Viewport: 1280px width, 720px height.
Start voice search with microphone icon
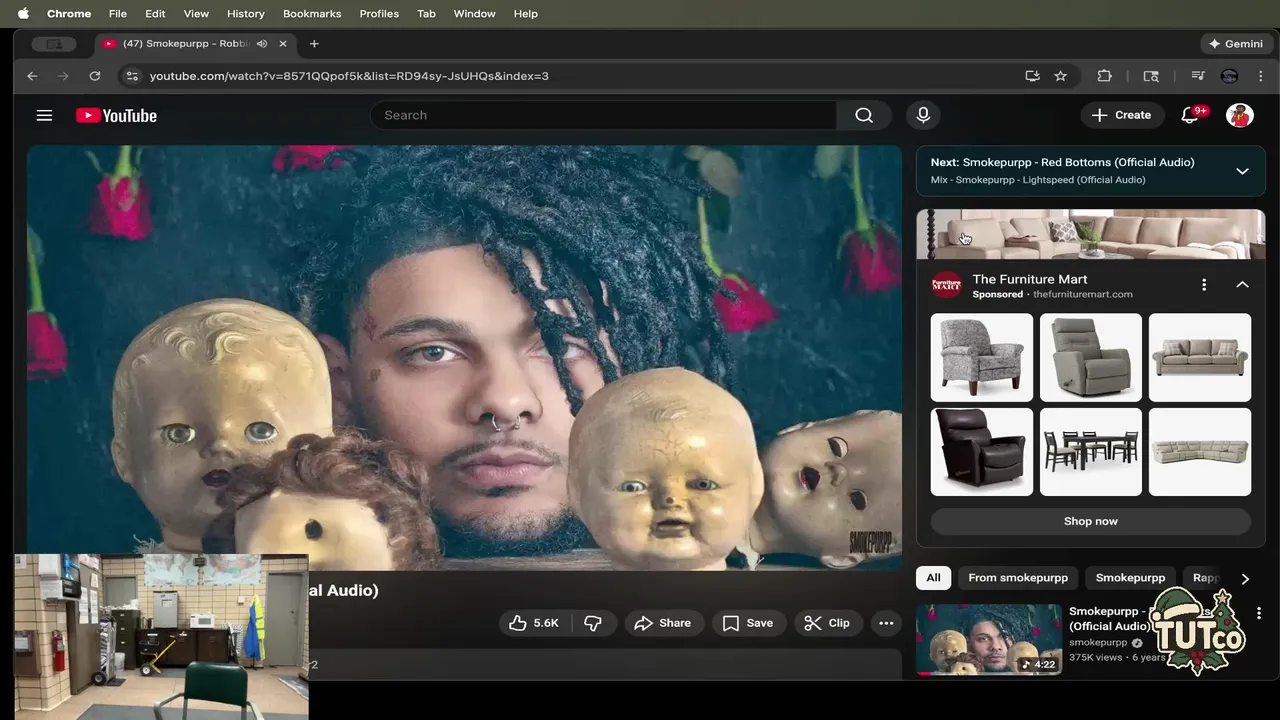click(x=923, y=115)
